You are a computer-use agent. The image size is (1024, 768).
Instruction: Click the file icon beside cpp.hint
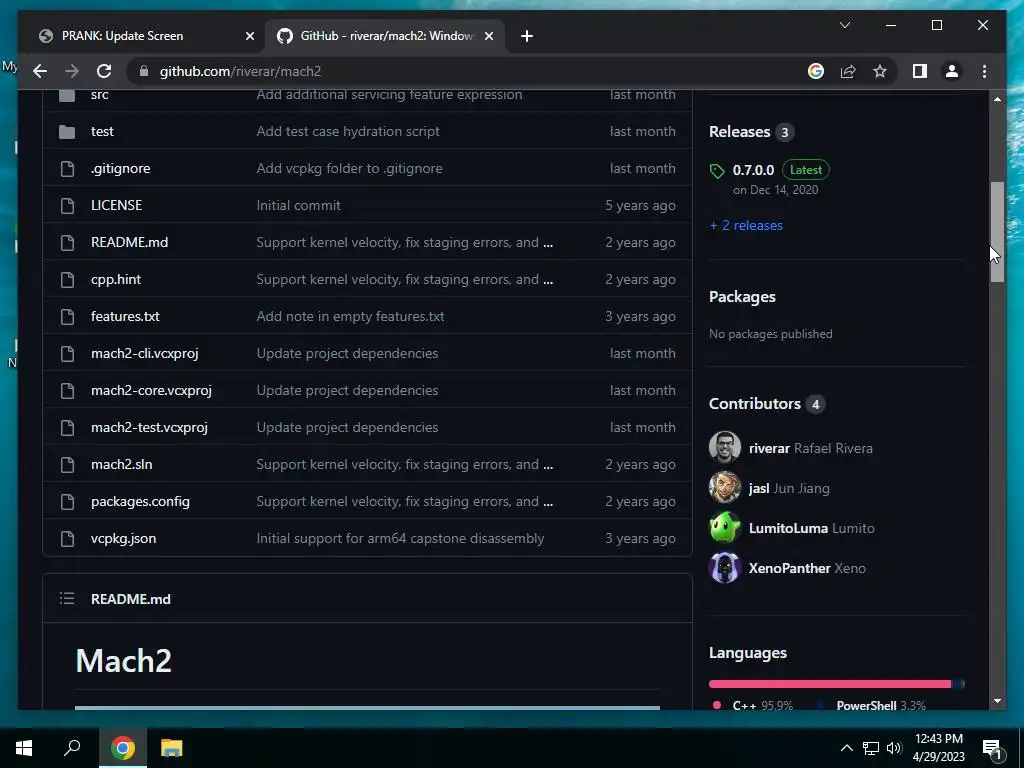click(x=67, y=280)
